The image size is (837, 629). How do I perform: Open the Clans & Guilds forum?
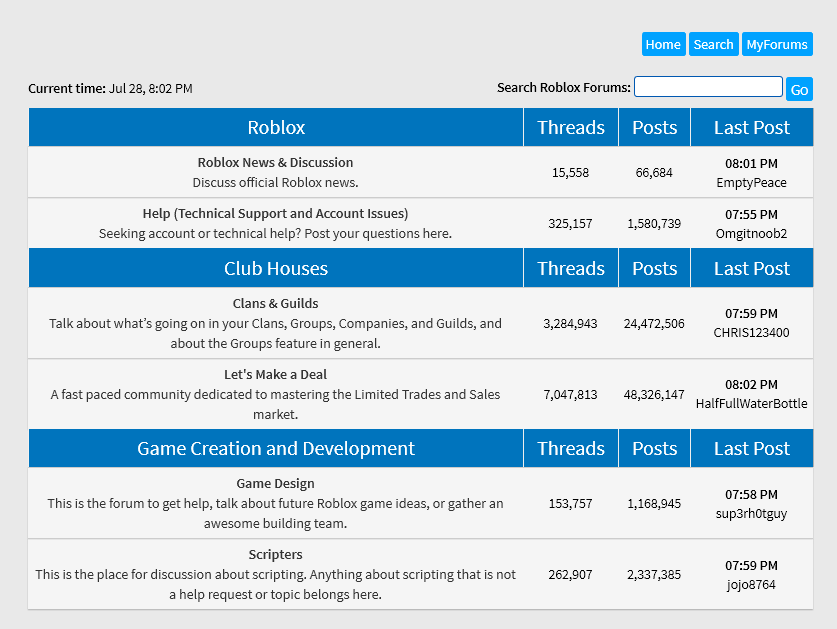coord(275,303)
